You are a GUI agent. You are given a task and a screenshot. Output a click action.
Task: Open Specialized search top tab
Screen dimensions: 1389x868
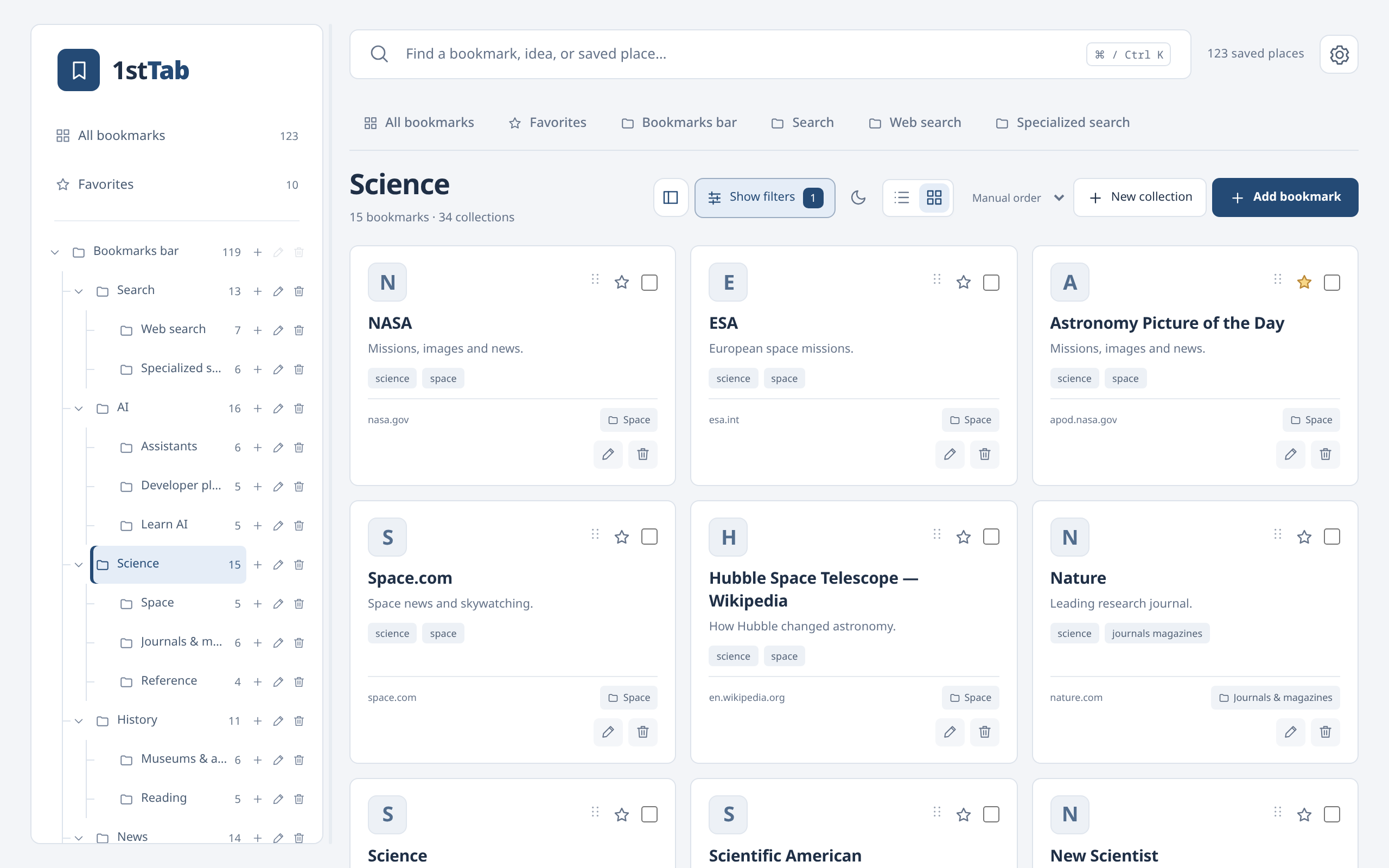tap(1062, 122)
